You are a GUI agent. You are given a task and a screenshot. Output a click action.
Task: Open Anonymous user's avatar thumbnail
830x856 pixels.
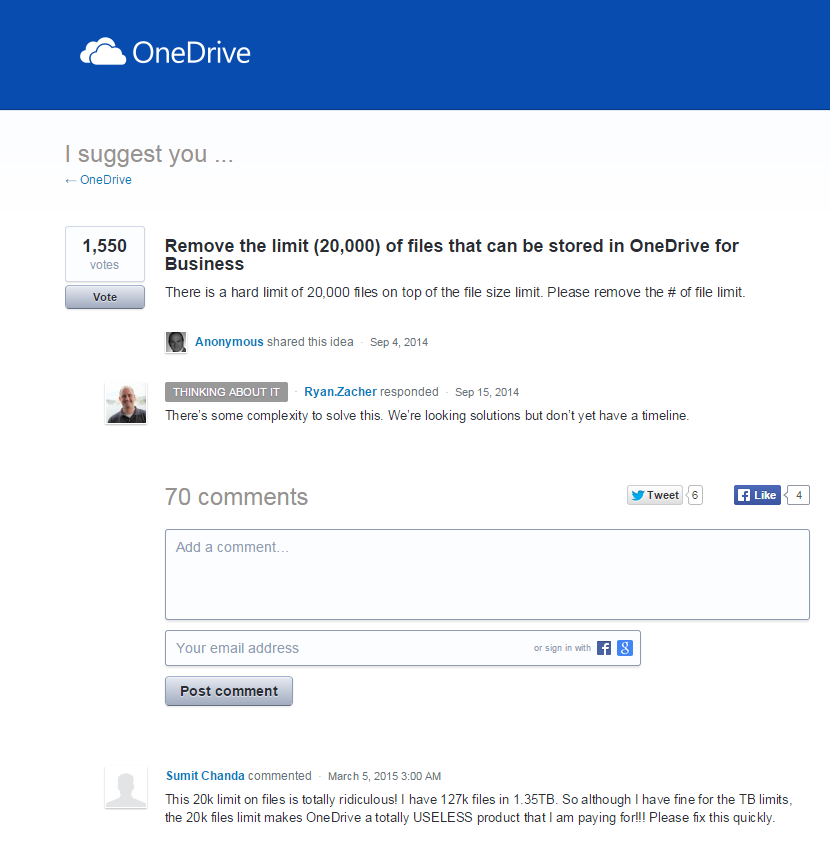click(x=176, y=342)
